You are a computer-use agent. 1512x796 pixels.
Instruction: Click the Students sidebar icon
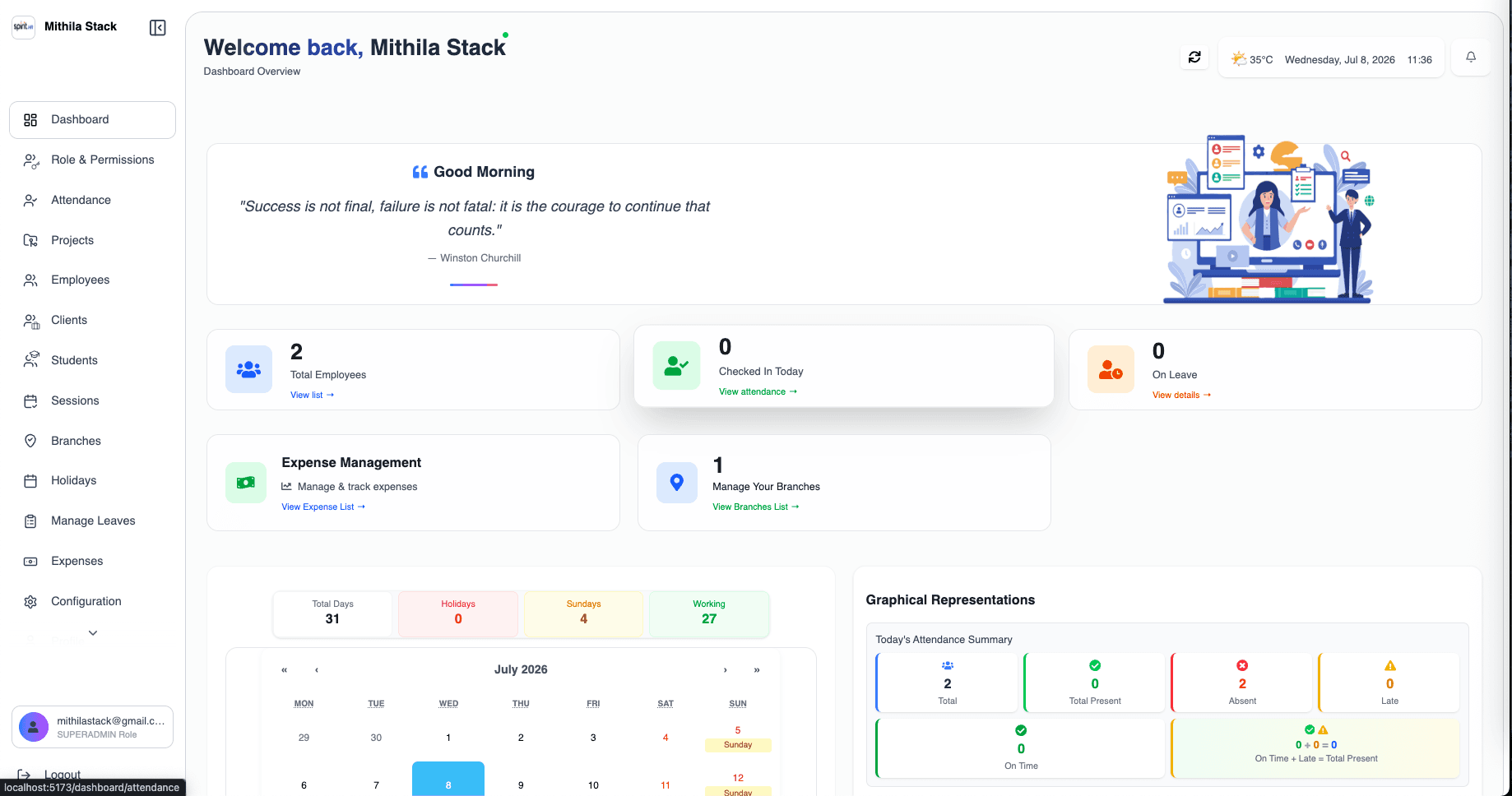[30, 360]
